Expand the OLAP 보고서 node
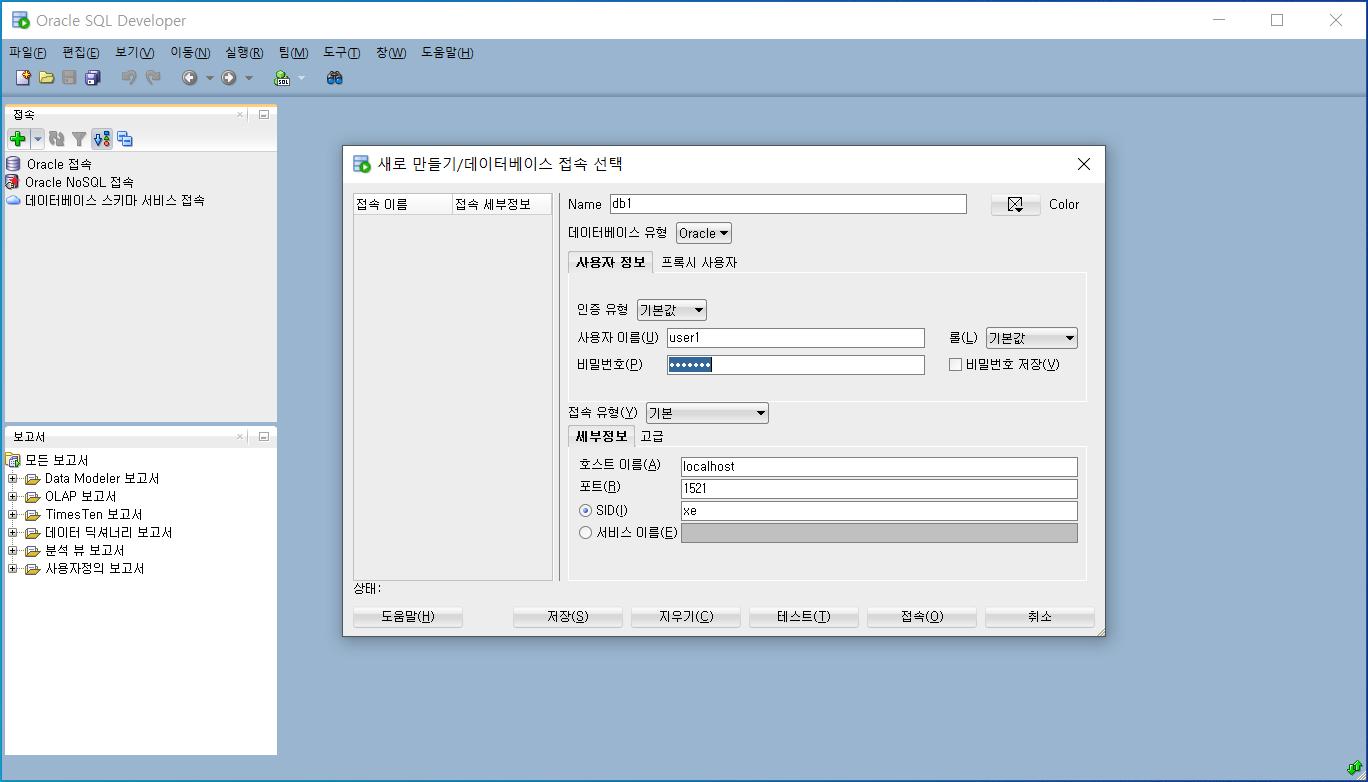Screen dimensions: 1368x782 pos(13,497)
